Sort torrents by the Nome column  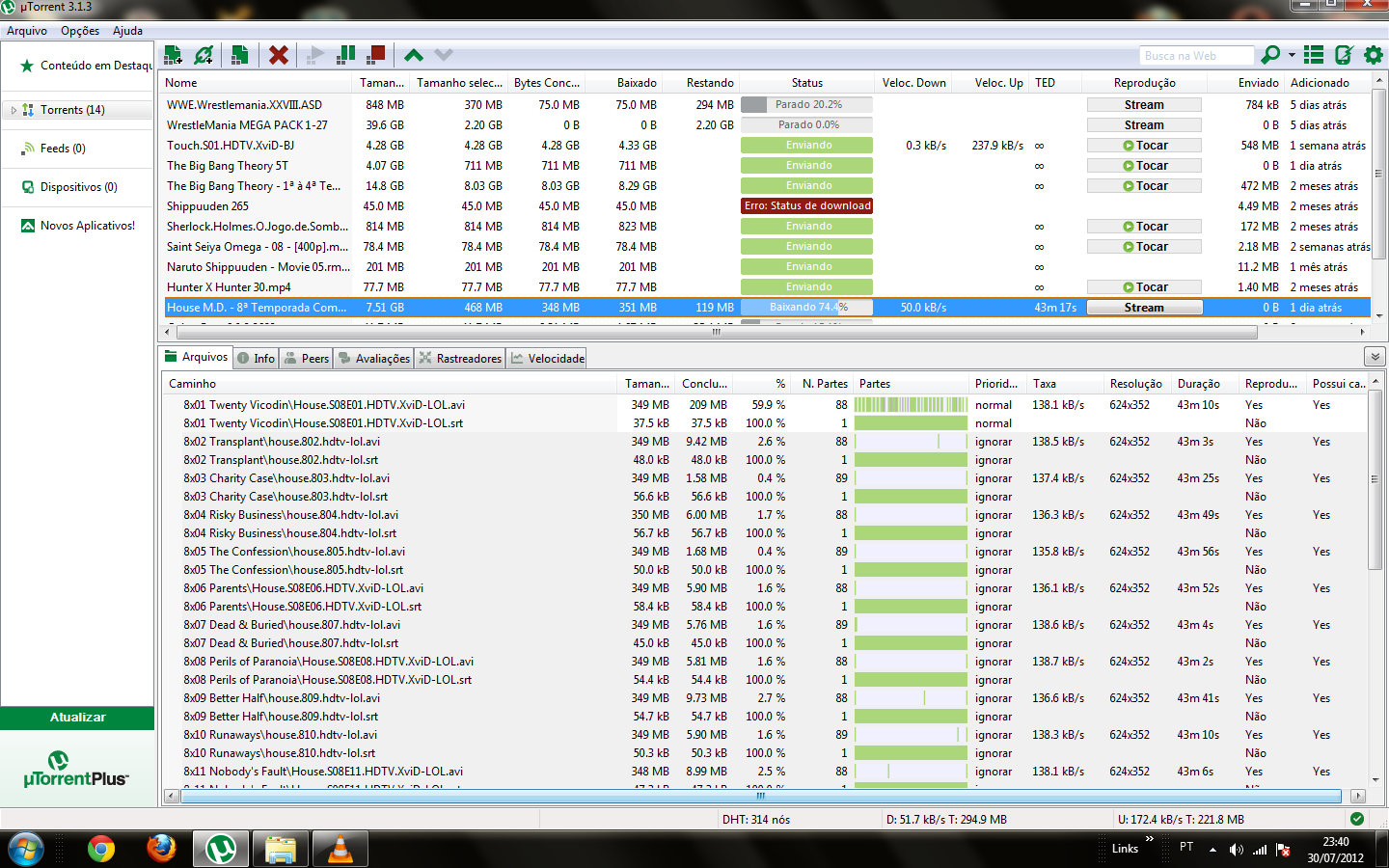pos(256,83)
